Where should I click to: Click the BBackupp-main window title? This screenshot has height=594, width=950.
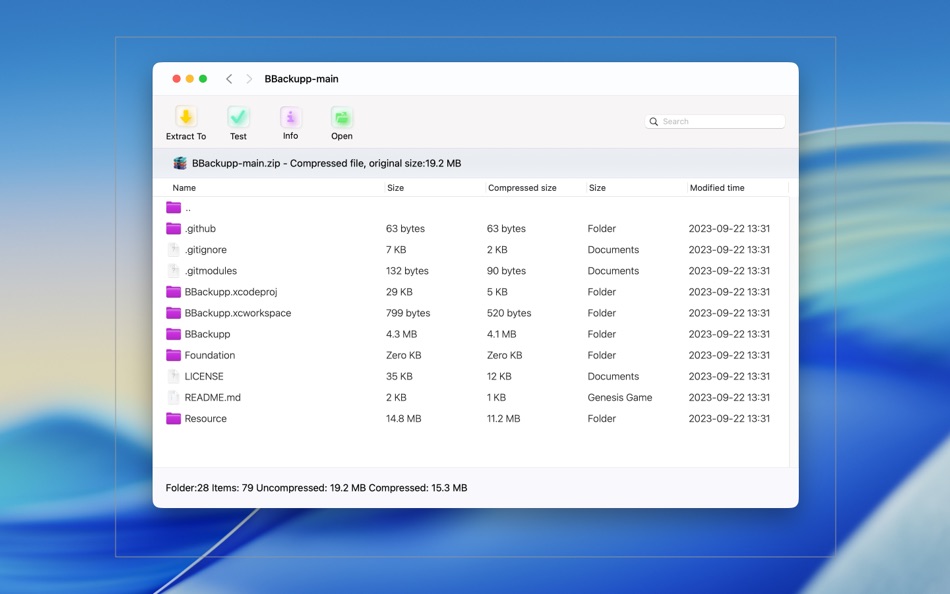301,79
